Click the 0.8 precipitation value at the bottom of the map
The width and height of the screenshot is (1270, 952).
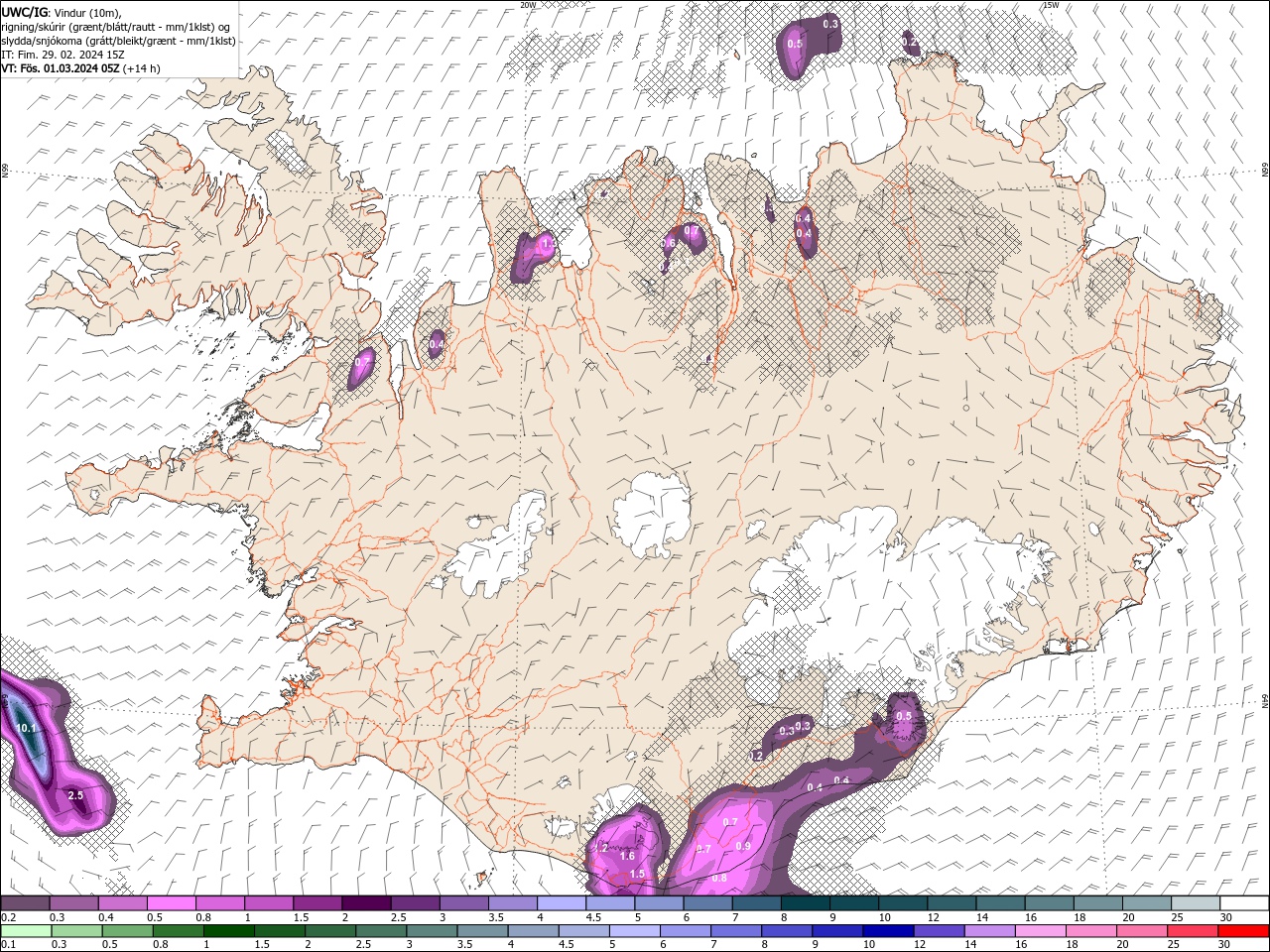(x=719, y=878)
